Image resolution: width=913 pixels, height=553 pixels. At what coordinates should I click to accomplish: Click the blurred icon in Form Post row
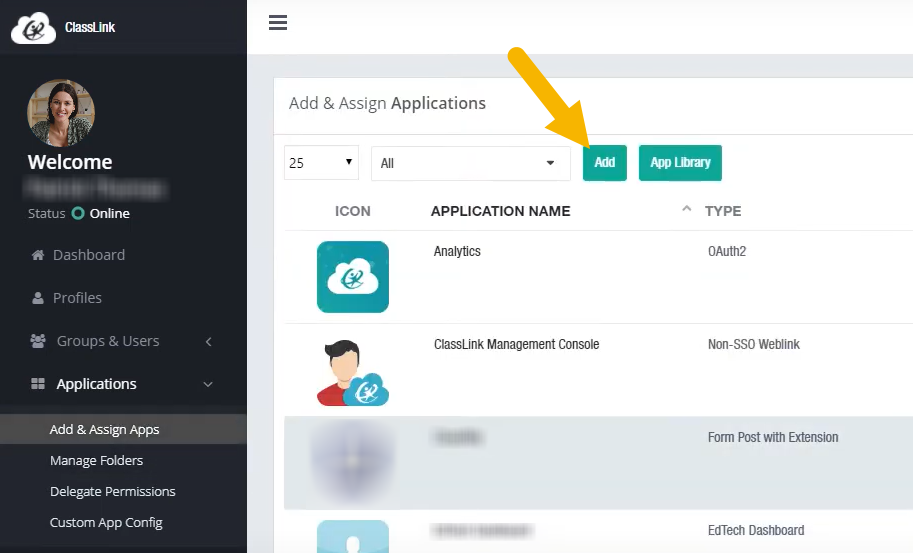[x=352, y=462]
